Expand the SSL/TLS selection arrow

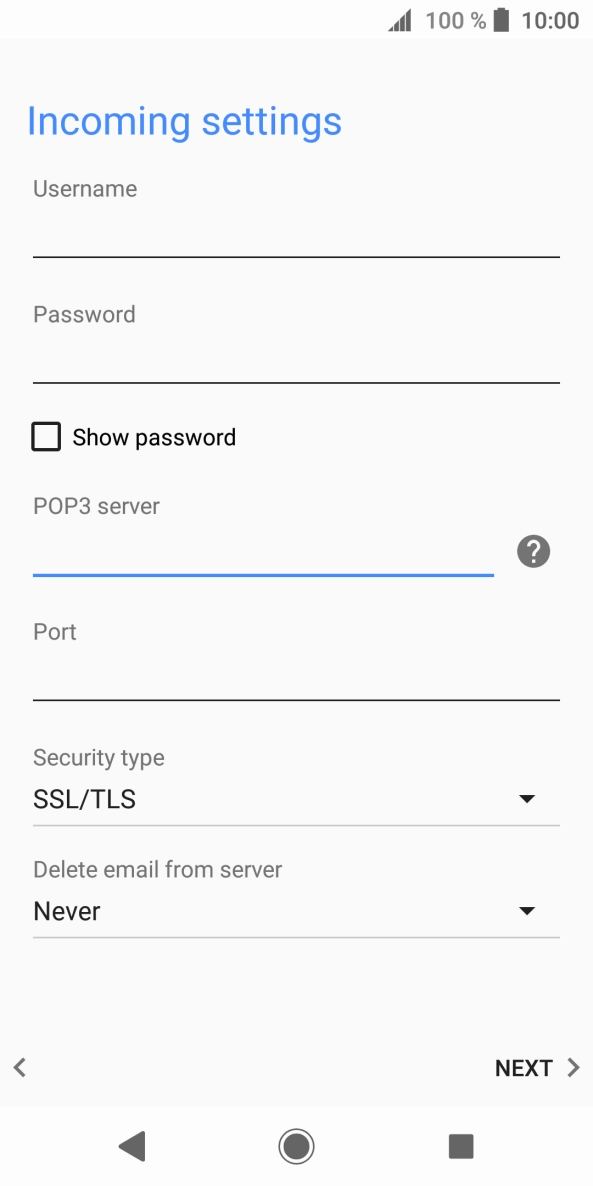[528, 798]
